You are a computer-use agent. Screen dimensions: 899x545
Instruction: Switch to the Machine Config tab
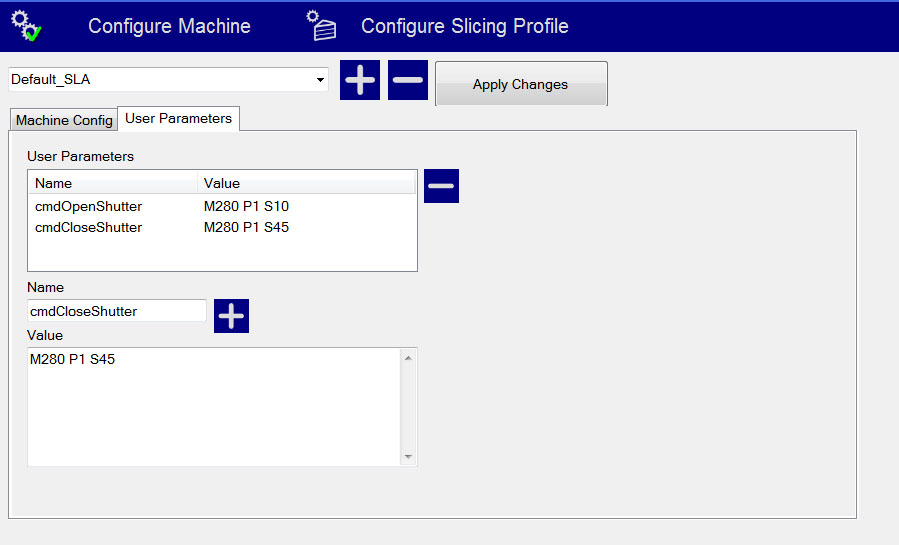[64, 120]
